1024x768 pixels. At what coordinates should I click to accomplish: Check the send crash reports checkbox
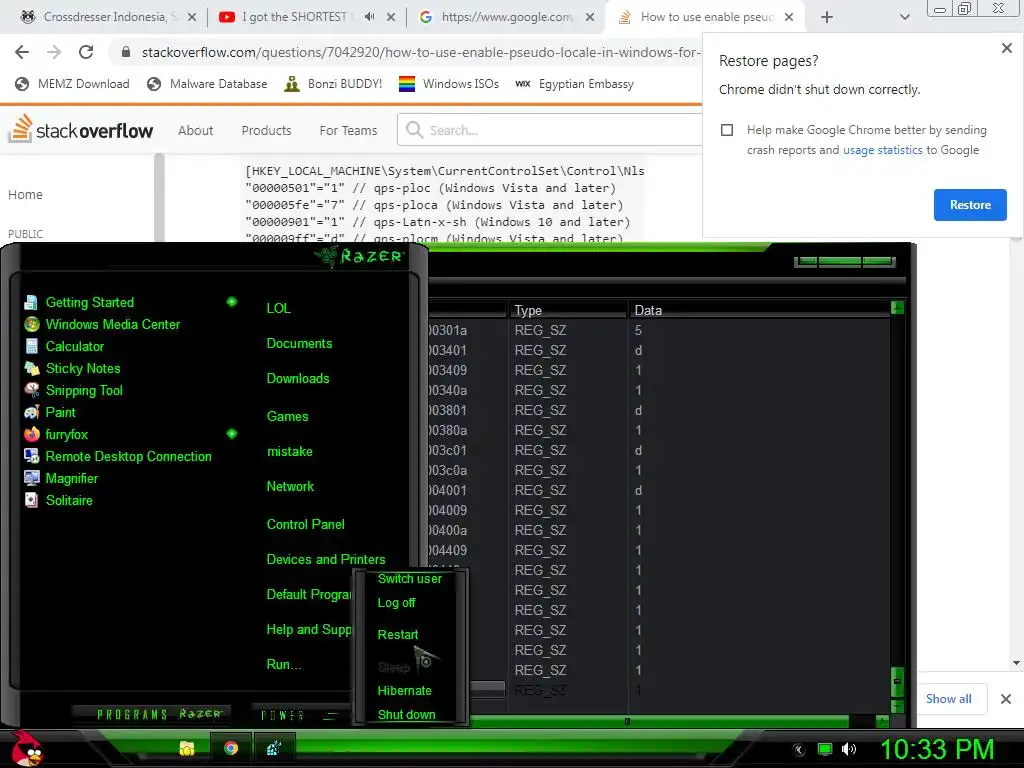pos(727,130)
